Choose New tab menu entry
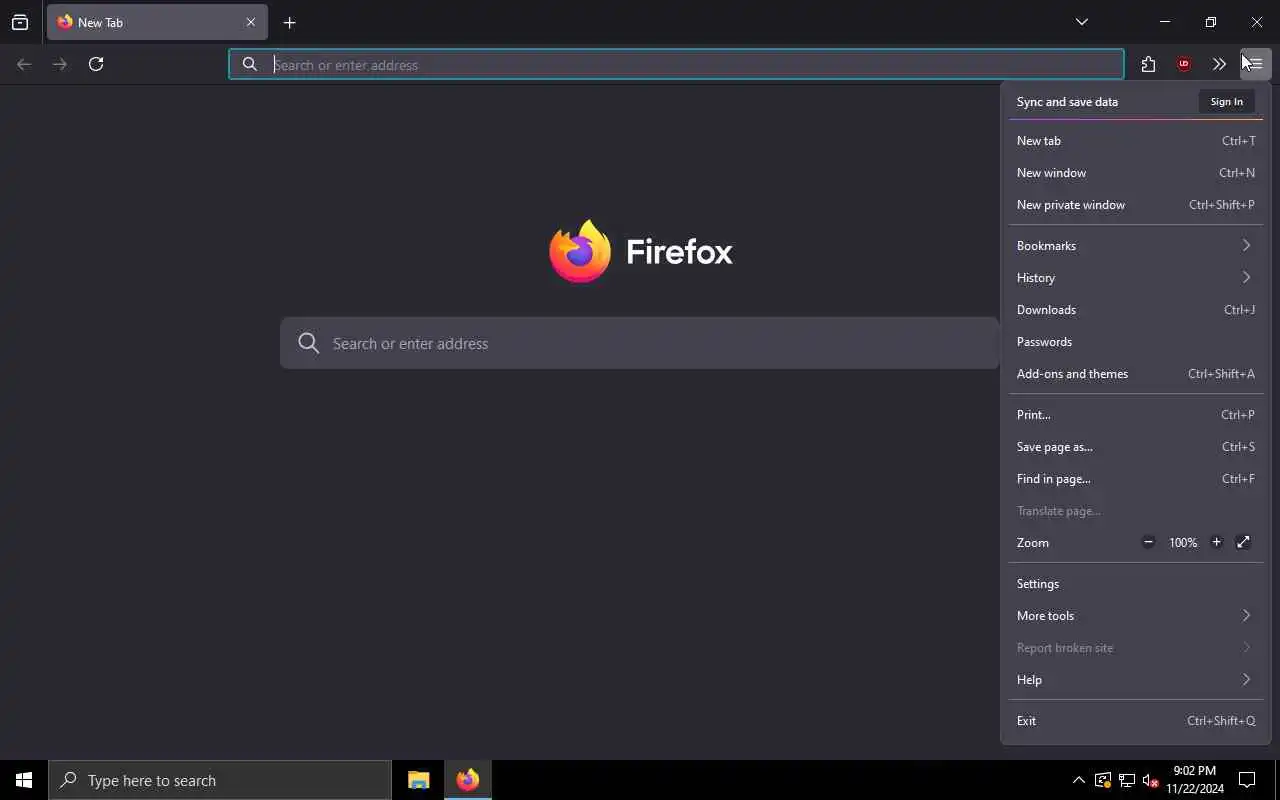The height and width of the screenshot is (800, 1280). (x=1136, y=141)
